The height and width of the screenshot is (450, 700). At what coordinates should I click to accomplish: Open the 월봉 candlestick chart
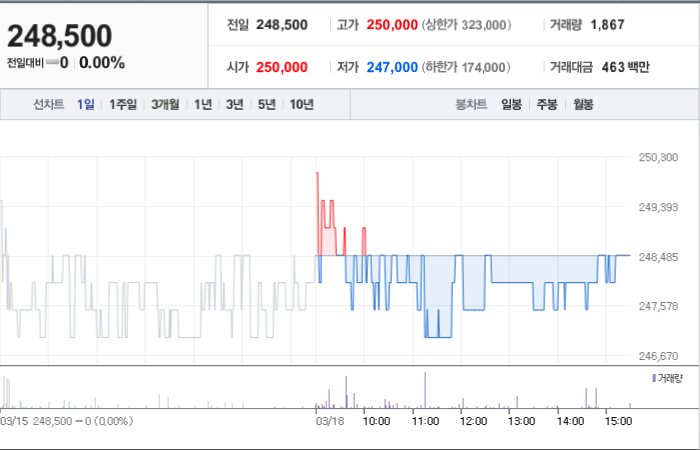coord(583,104)
